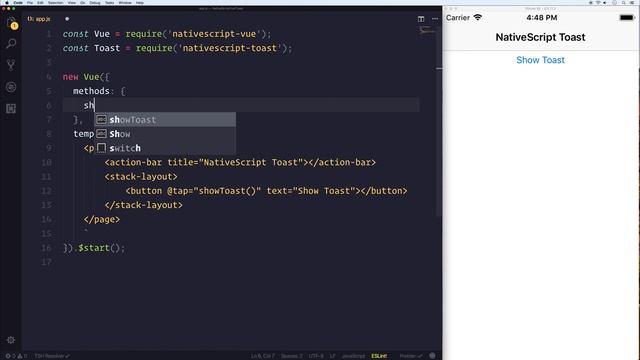Viewport: 640px width, 360px height.
Task: Click the battery icon in the simulator status bar
Action: tap(627, 18)
